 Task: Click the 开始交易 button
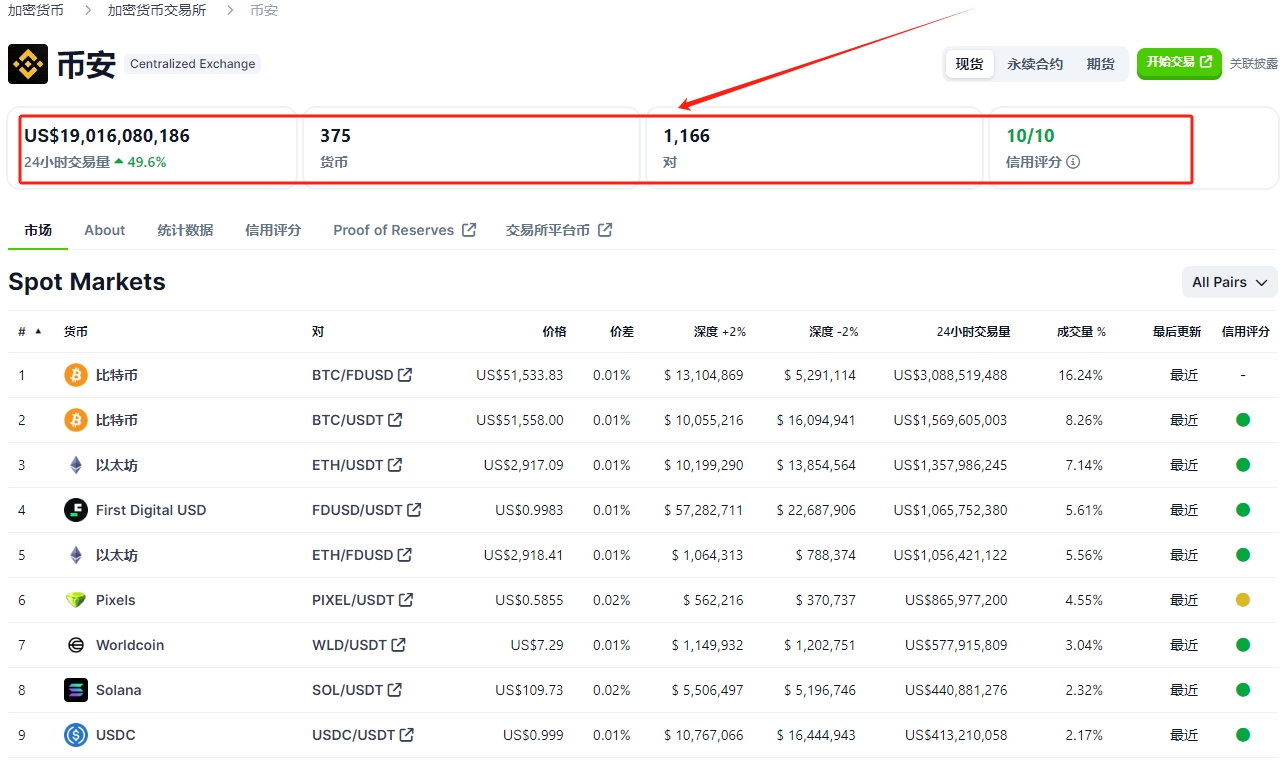pyautogui.click(x=1179, y=63)
